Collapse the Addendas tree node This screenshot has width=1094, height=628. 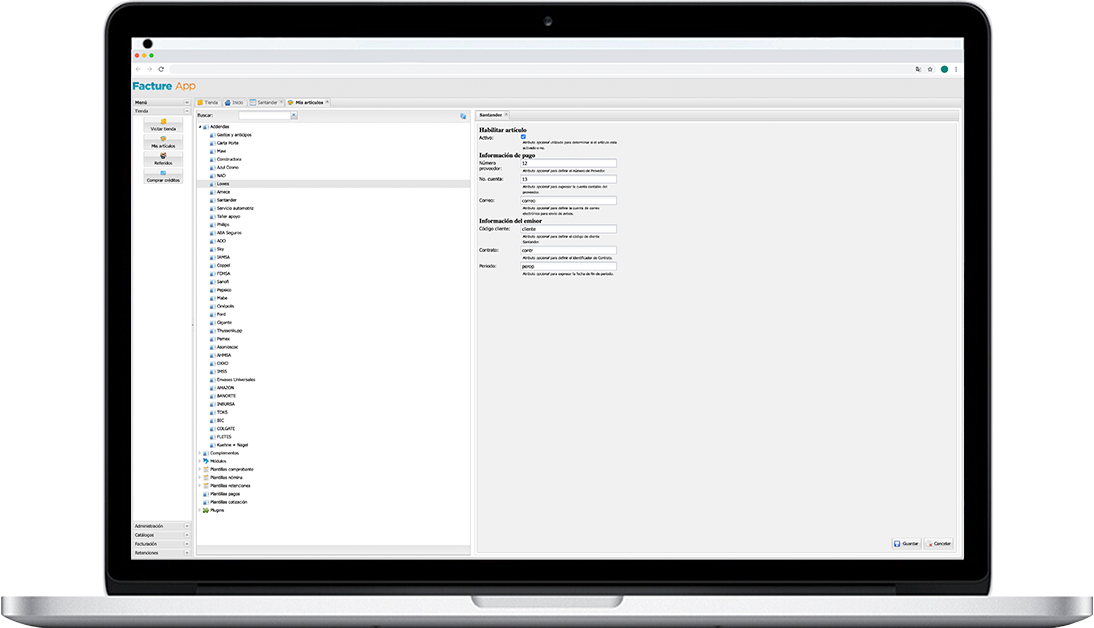[x=199, y=127]
